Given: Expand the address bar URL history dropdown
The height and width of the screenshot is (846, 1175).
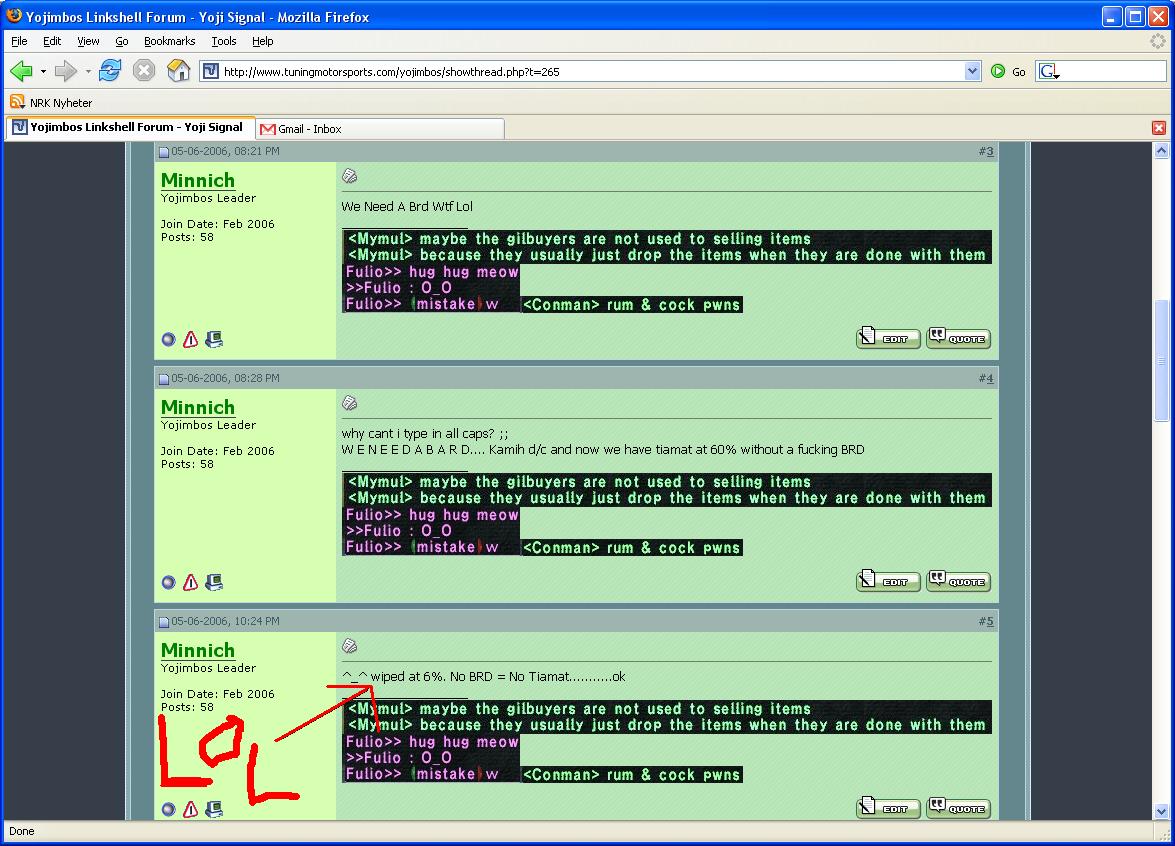Looking at the screenshot, I should coord(972,71).
